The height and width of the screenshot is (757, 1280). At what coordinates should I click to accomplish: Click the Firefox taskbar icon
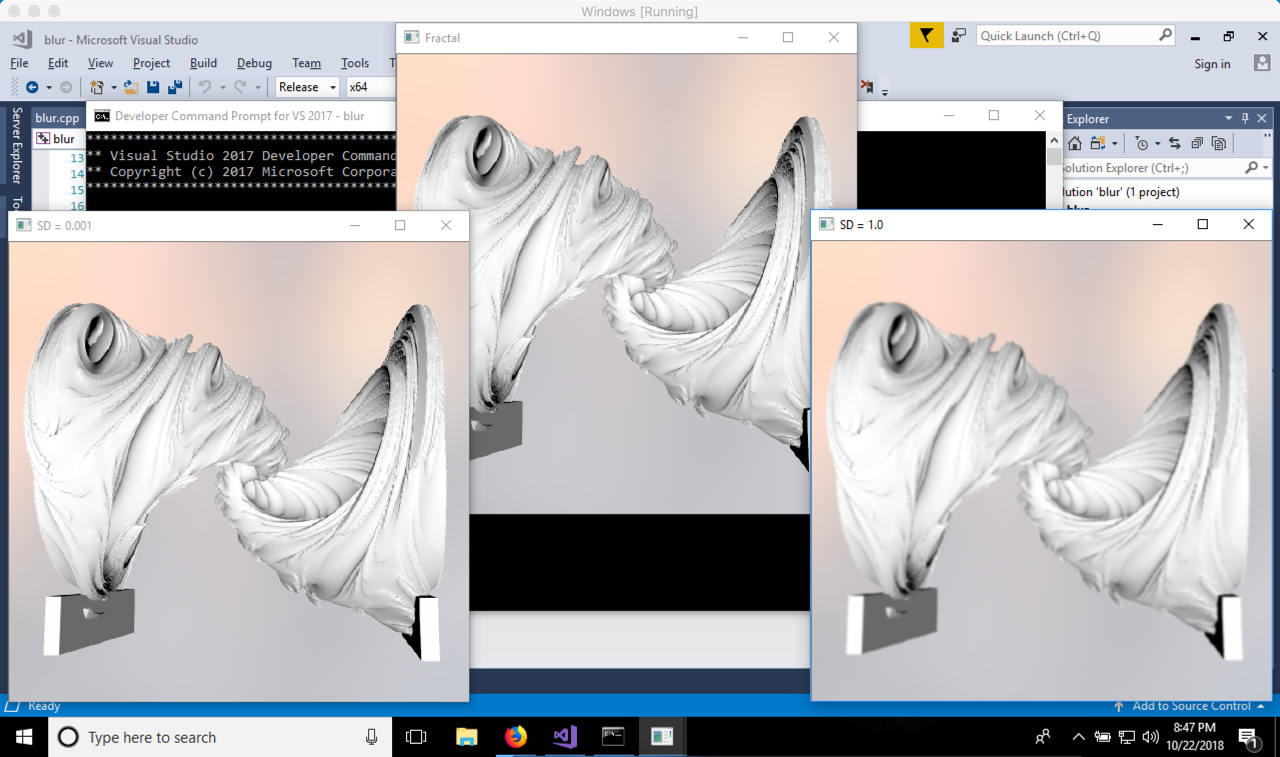(x=516, y=737)
